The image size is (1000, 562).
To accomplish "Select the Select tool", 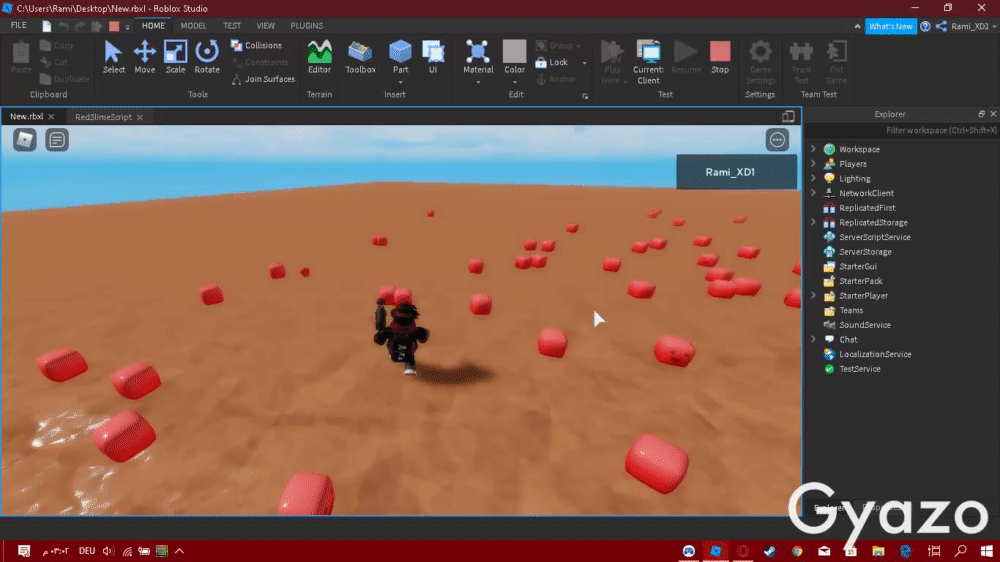I will pyautogui.click(x=114, y=57).
